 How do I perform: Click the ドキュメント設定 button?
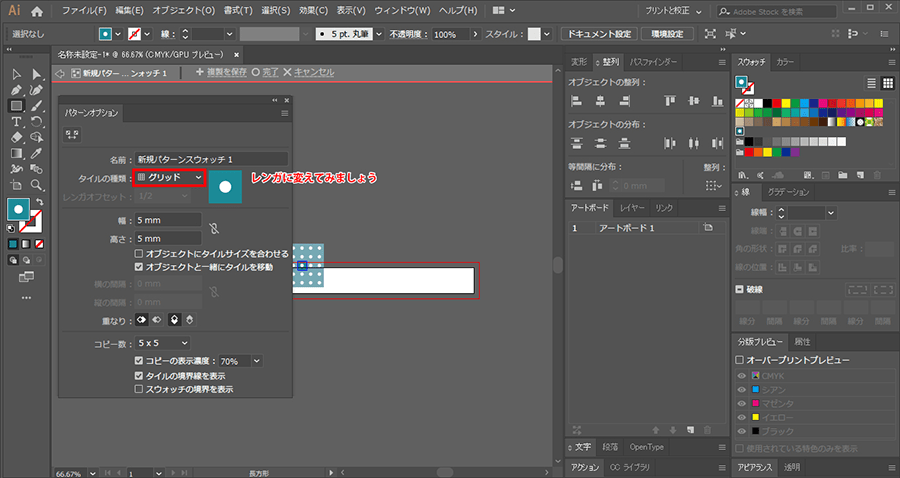coord(599,33)
